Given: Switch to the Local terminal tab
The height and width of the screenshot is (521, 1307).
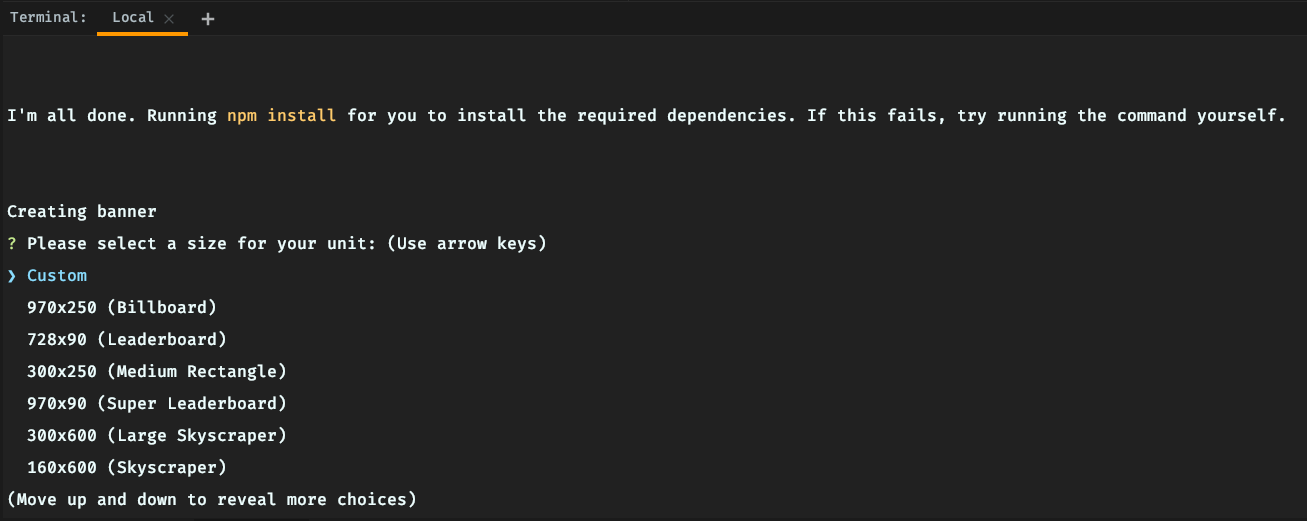Looking at the screenshot, I should tap(133, 17).
